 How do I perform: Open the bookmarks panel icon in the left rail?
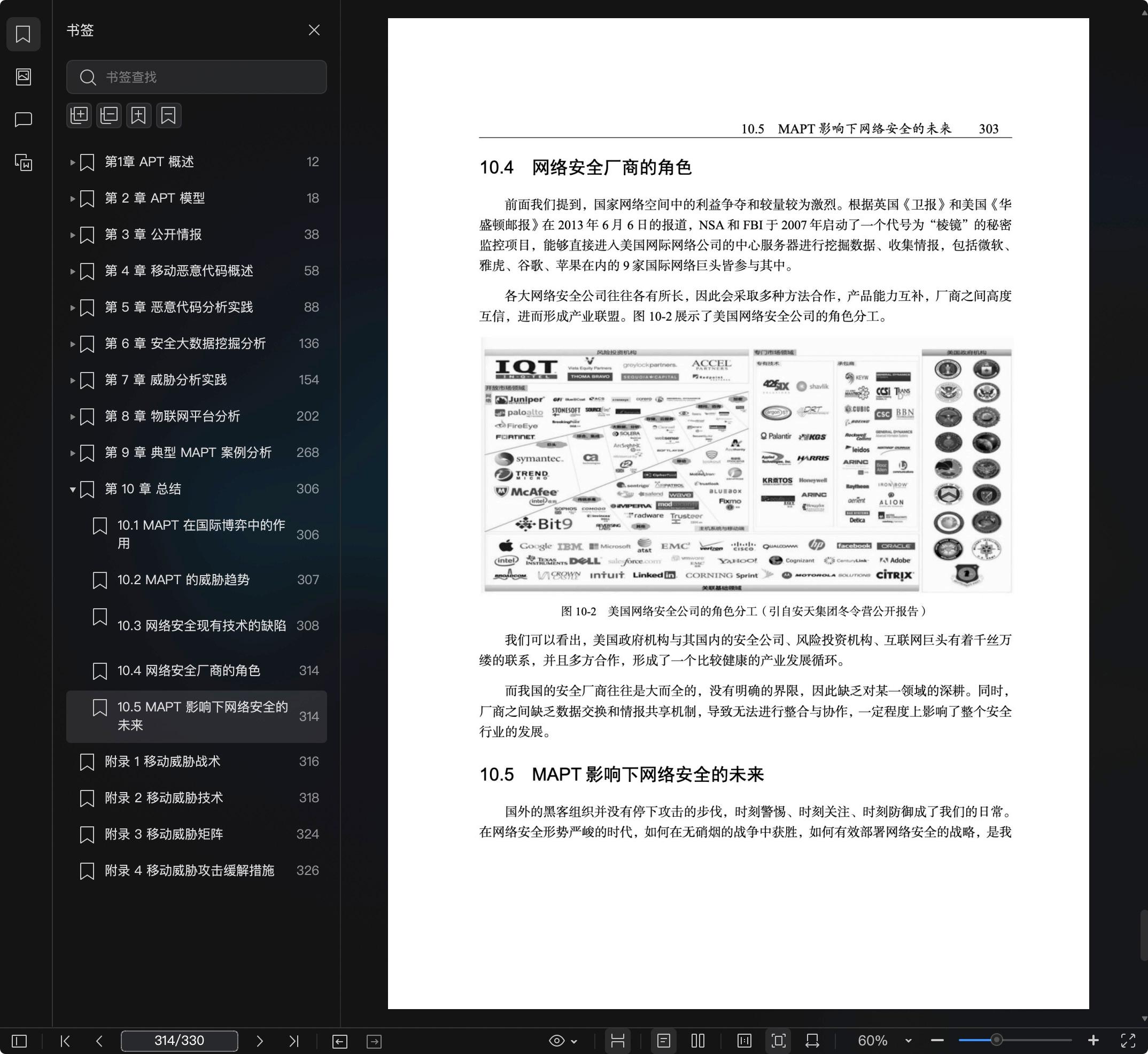click(x=23, y=34)
